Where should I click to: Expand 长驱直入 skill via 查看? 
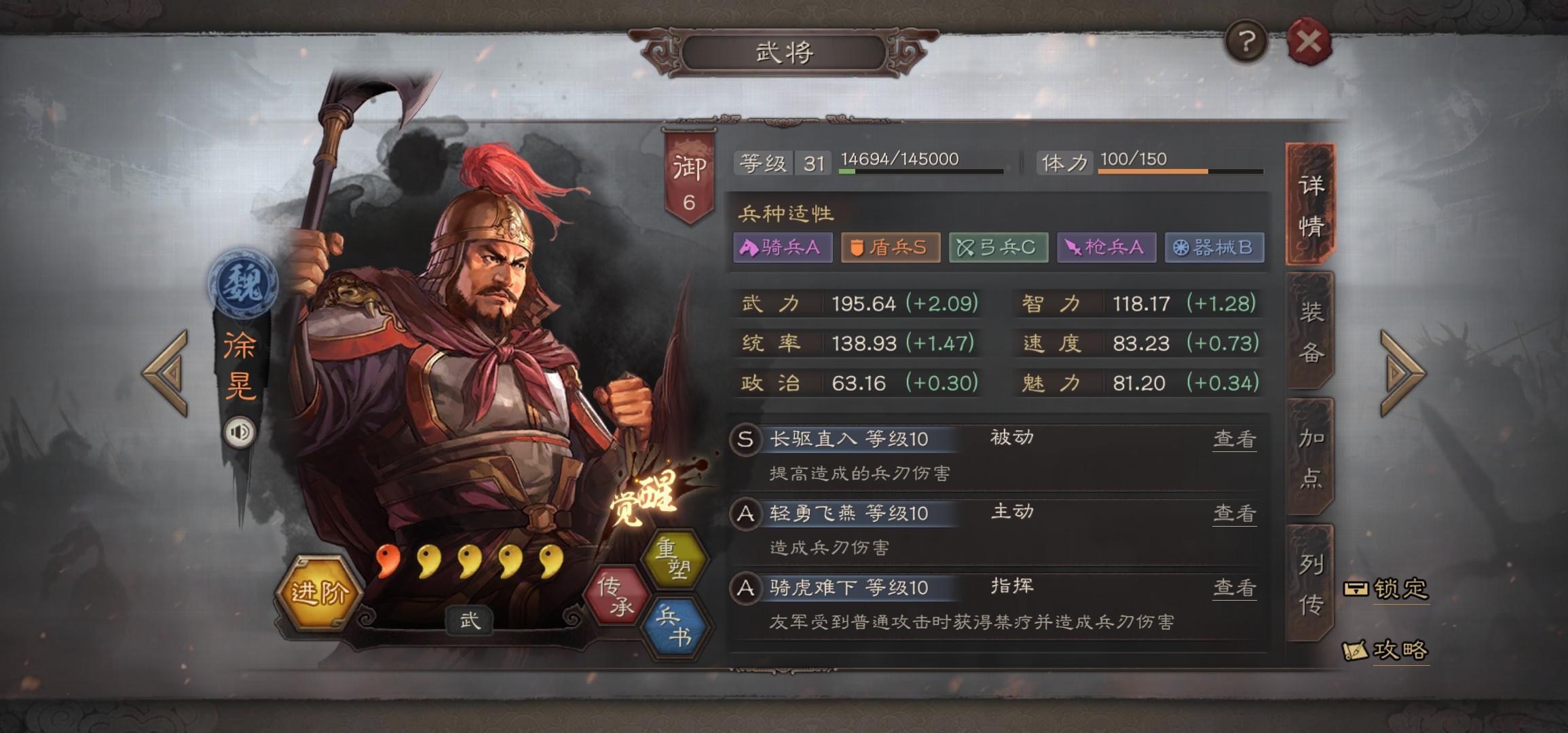tap(1234, 439)
